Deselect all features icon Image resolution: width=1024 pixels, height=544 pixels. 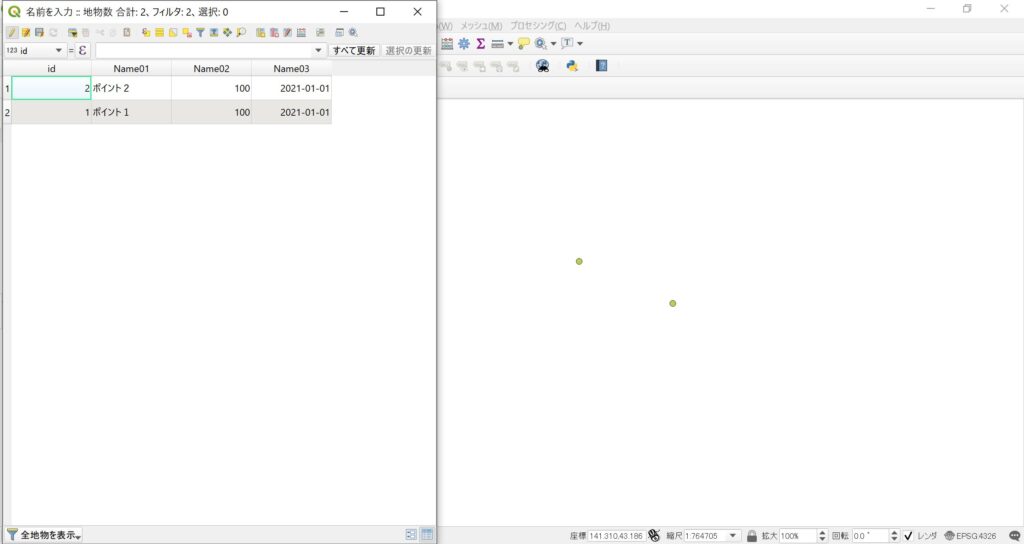187,32
